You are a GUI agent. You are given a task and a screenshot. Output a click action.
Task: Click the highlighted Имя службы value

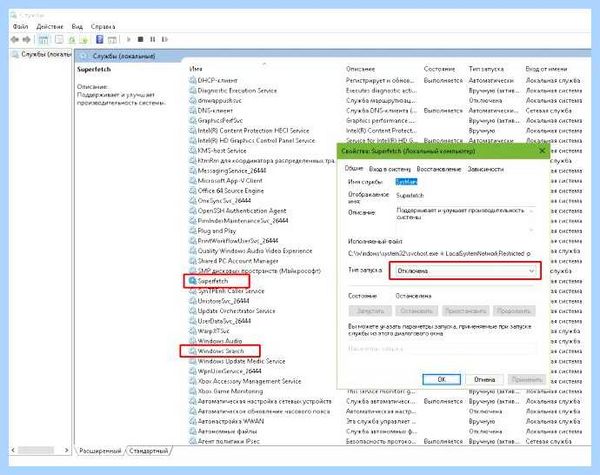coord(406,182)
